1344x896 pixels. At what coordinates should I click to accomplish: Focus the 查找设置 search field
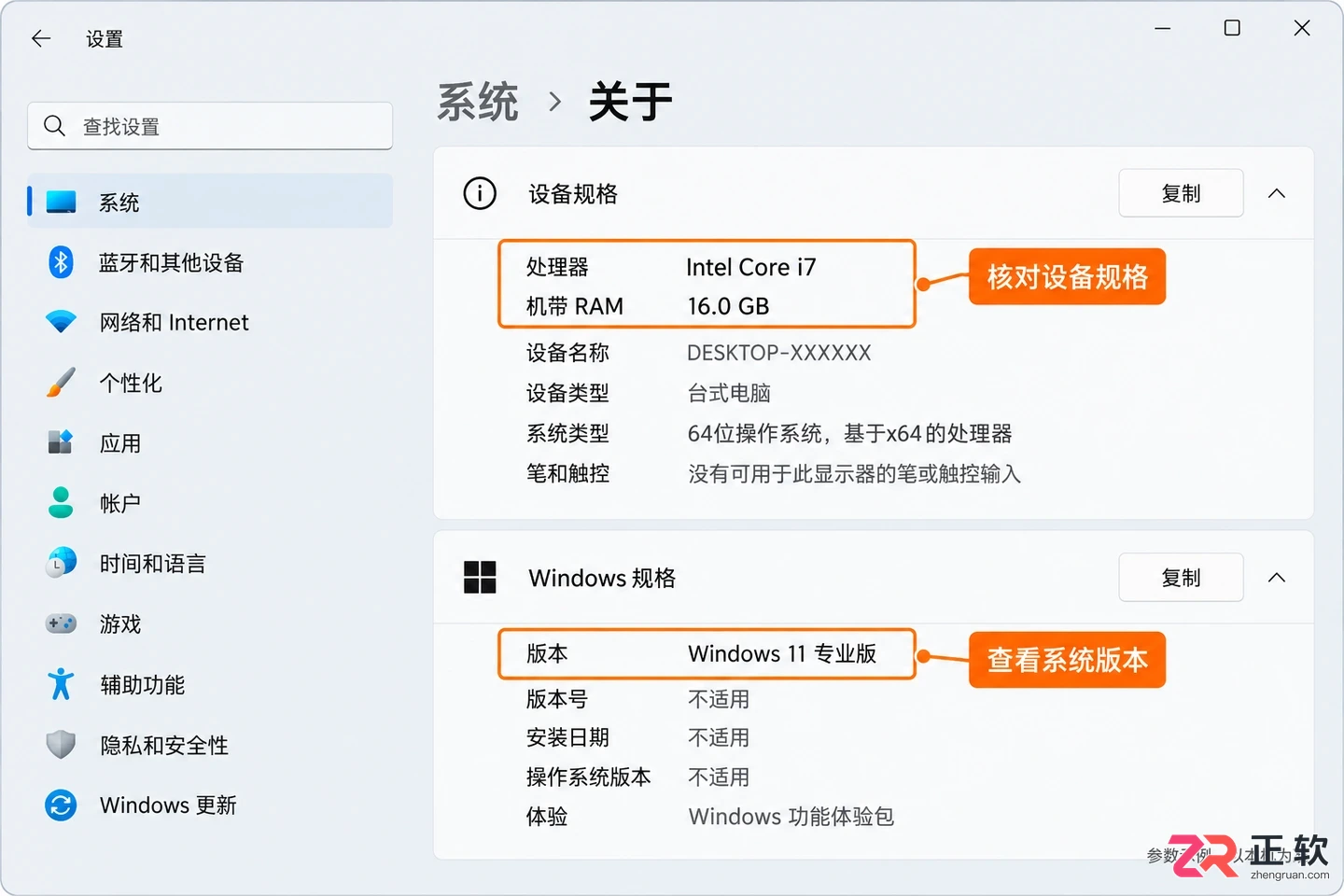[x=210, y=126]
